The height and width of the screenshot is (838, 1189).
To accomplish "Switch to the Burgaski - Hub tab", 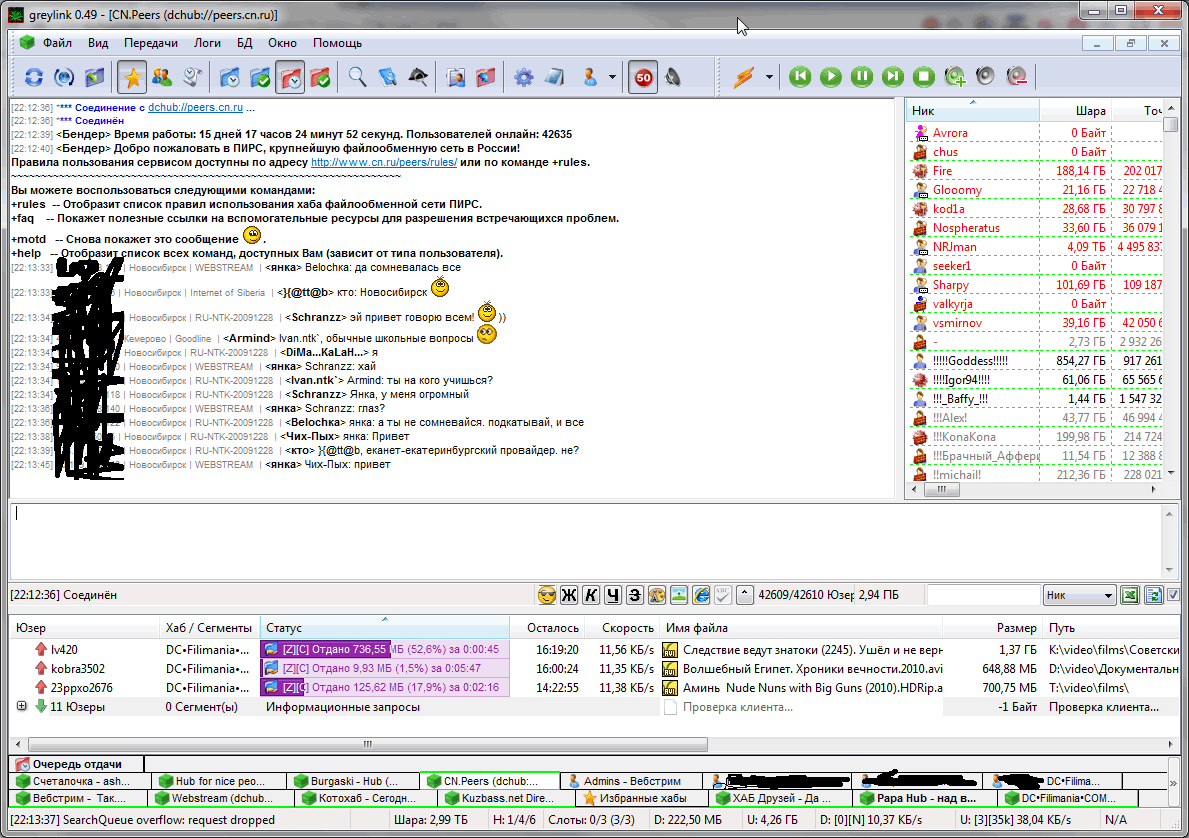I will [353, 781].
